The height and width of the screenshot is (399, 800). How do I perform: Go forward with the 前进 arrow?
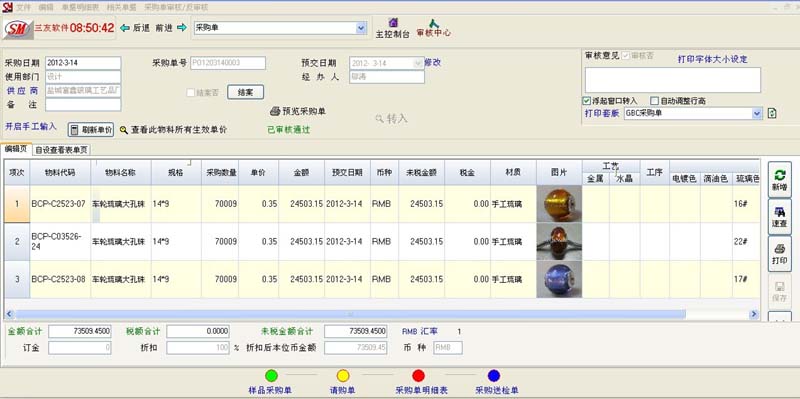182,28
